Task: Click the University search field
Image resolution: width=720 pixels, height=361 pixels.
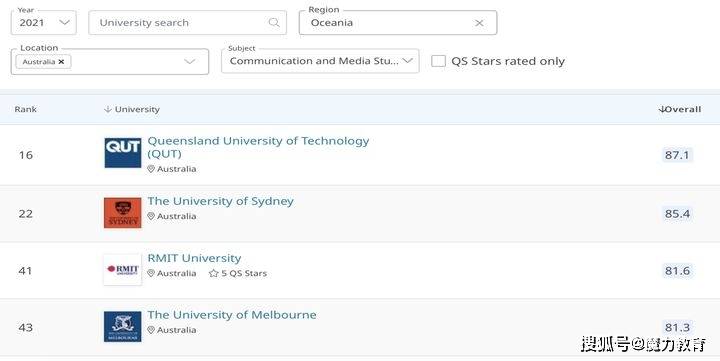Action: click(187, 23)
